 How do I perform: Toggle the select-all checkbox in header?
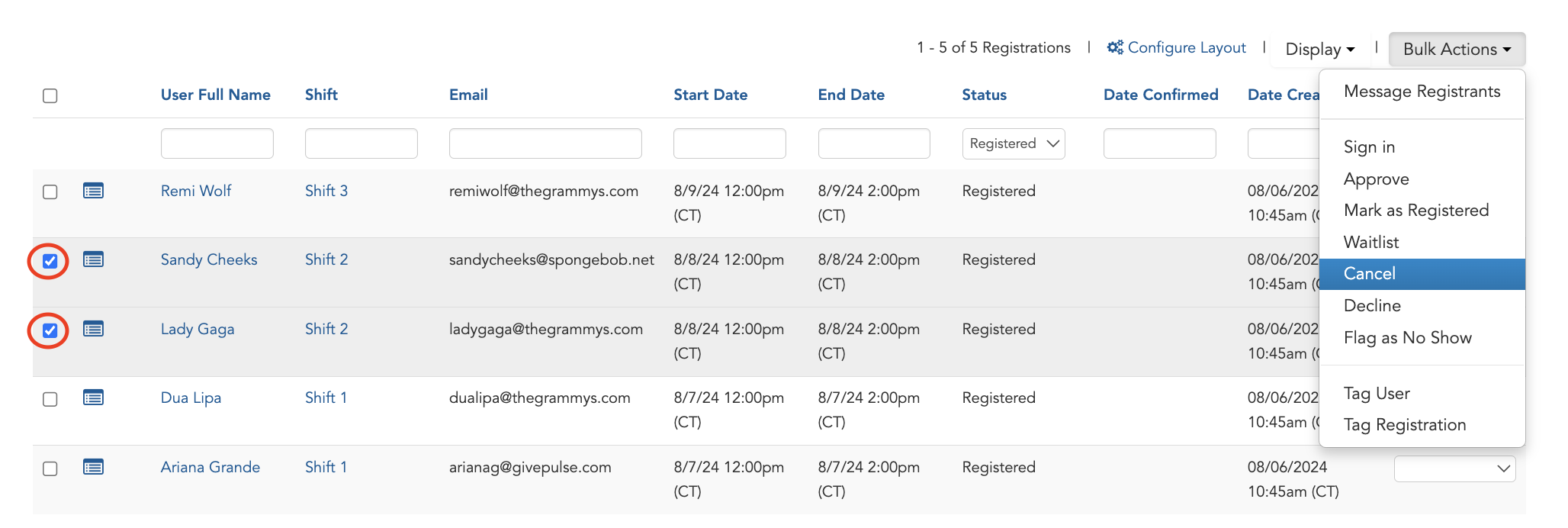point(50,95)
